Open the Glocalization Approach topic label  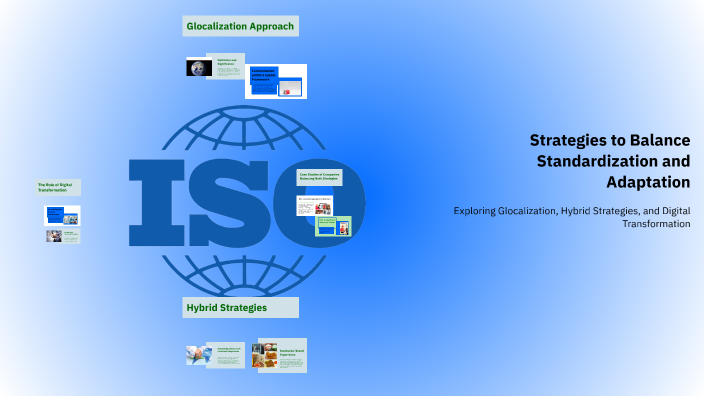click(240, 26)
